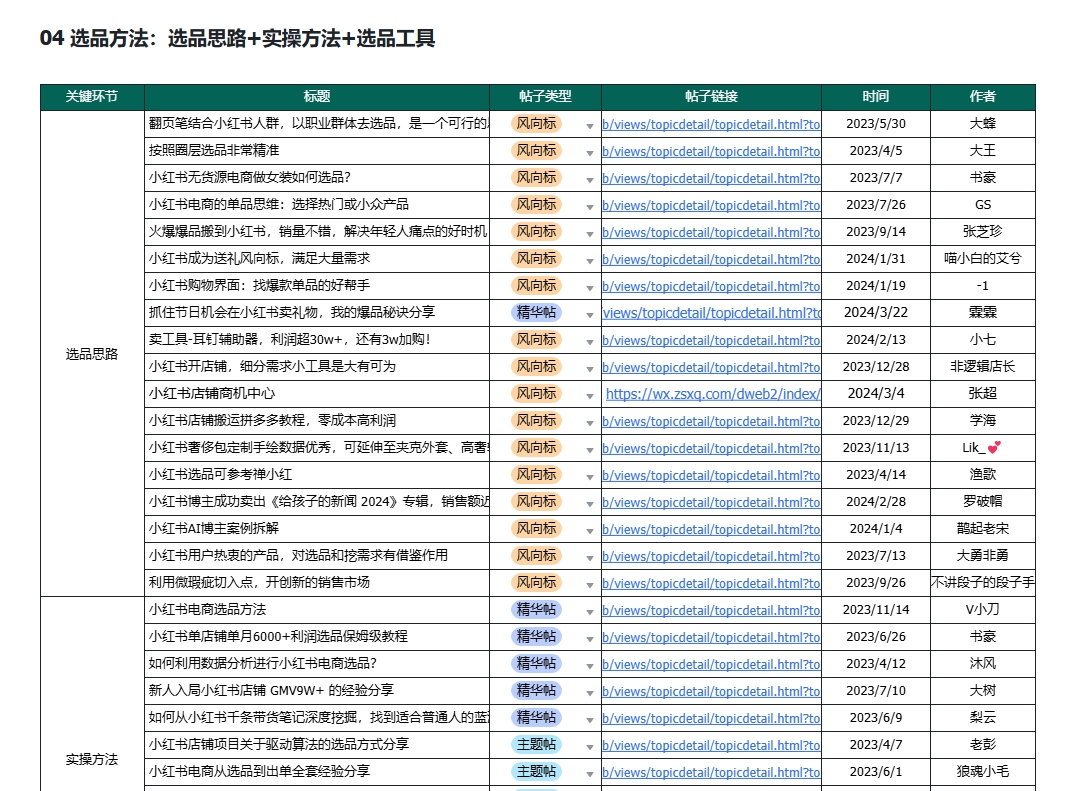Click the 精华帖 tag in 如何利用数据分析 row
Image resolution: width=1070 pixels, height=791 pixels.
(536, 663)
